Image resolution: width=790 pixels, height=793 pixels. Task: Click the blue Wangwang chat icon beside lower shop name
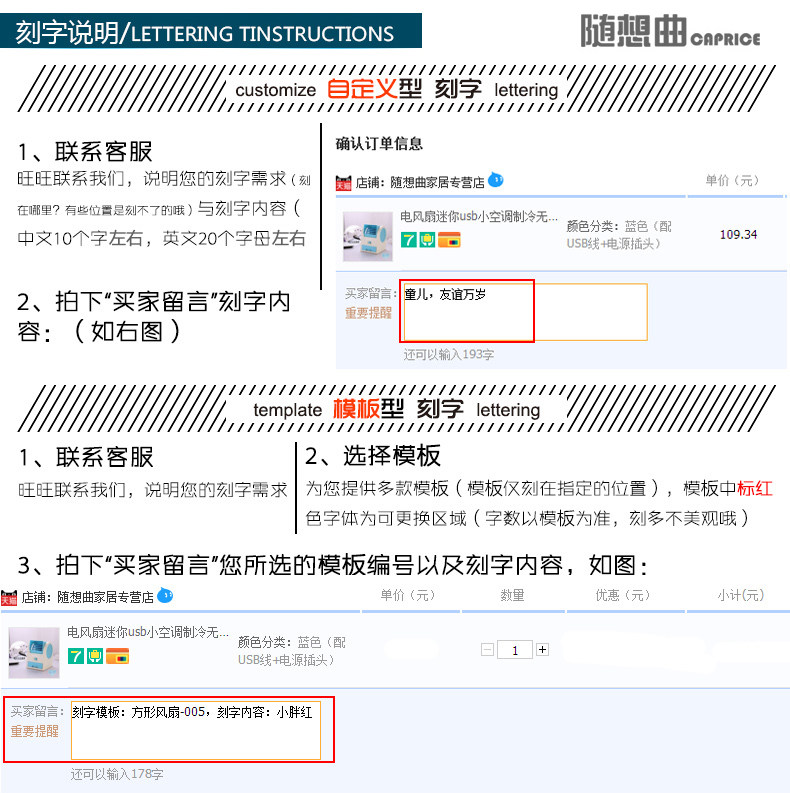coord(165,595)
